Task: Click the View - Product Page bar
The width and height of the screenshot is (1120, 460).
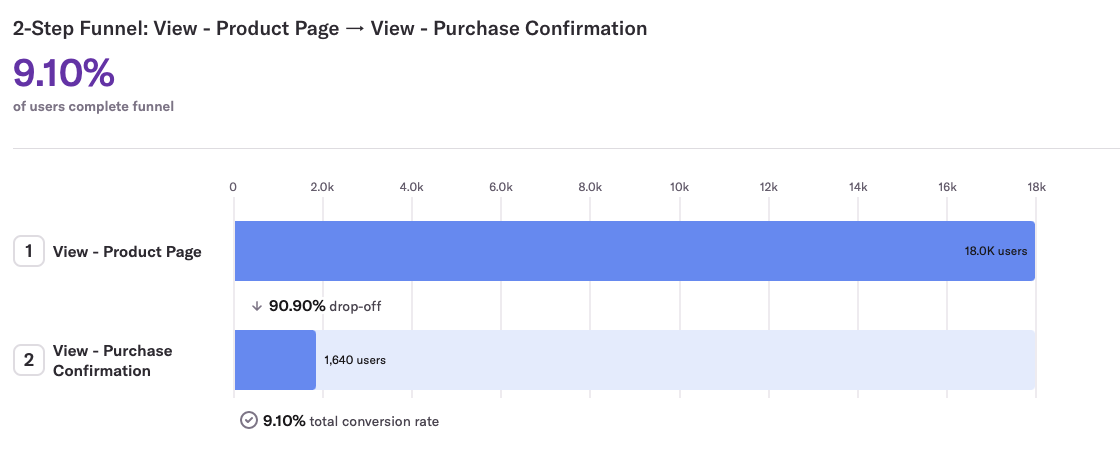Action: tap(600, 251)
